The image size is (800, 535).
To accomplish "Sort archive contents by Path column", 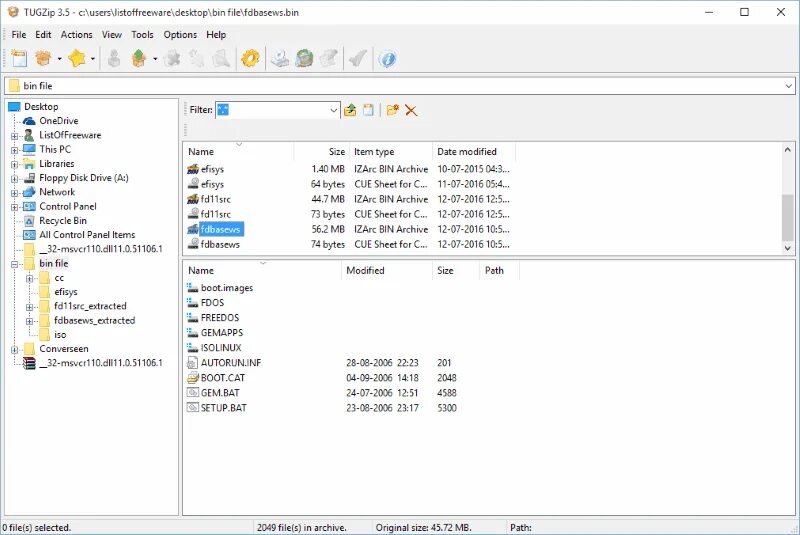I will coord(499,270).
